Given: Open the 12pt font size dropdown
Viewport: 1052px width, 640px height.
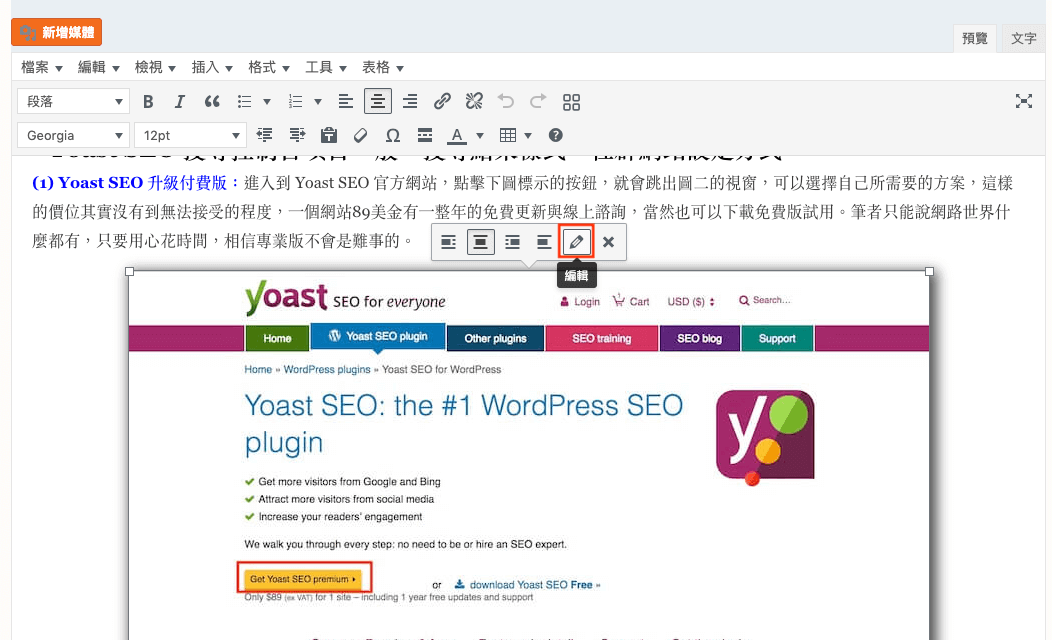Looking at the screenshot, I should click(190, 135).
